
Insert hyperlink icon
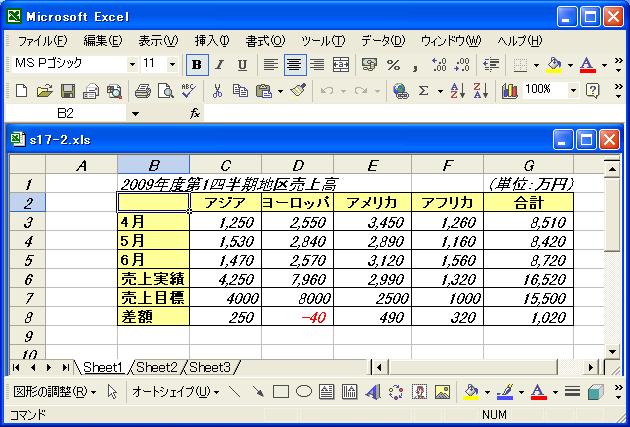coord(400,91)
